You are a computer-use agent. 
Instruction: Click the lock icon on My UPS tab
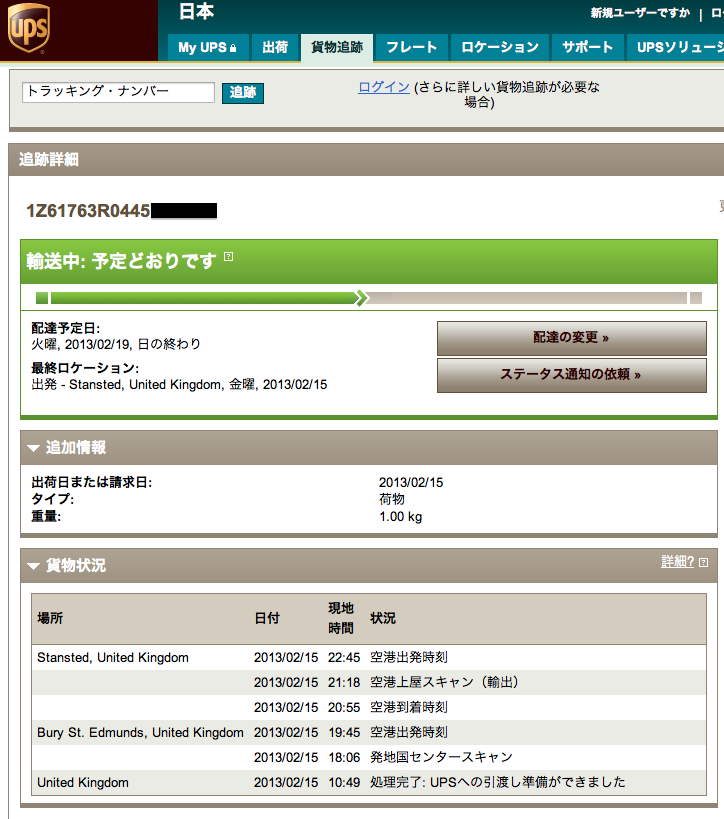[233, 48]
